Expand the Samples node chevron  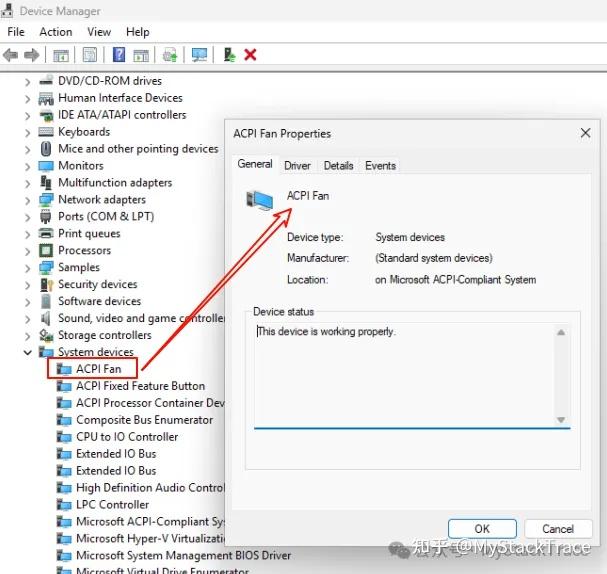(27, 268)
